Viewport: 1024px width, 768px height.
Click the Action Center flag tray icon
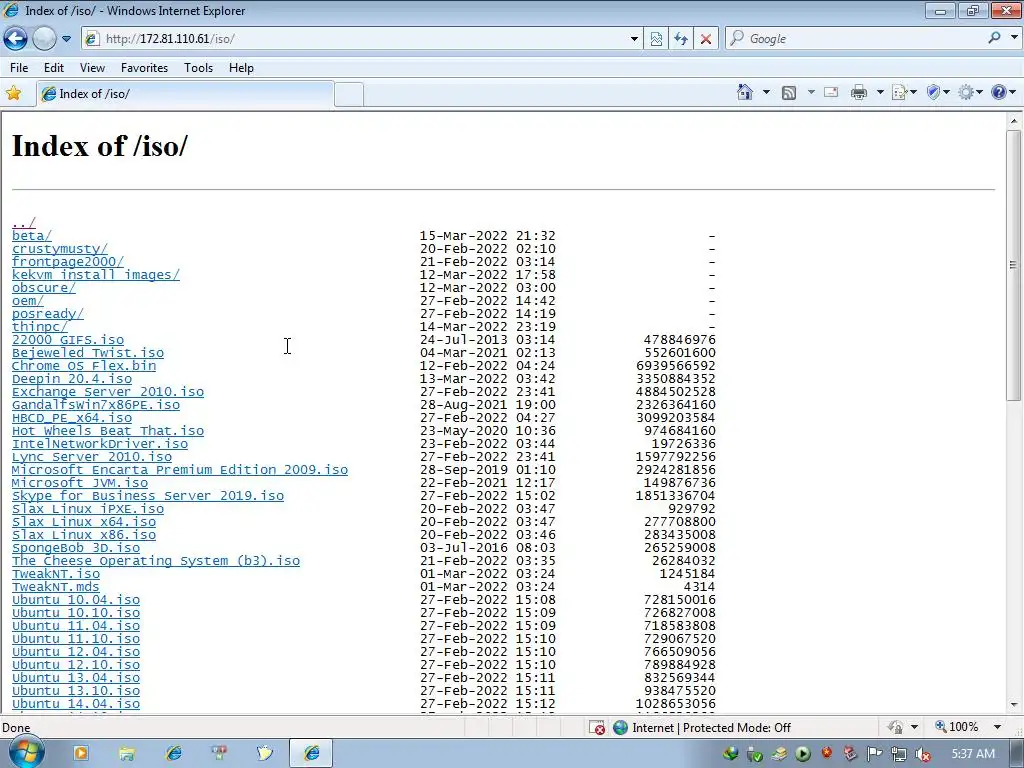[x=874, y=754]
